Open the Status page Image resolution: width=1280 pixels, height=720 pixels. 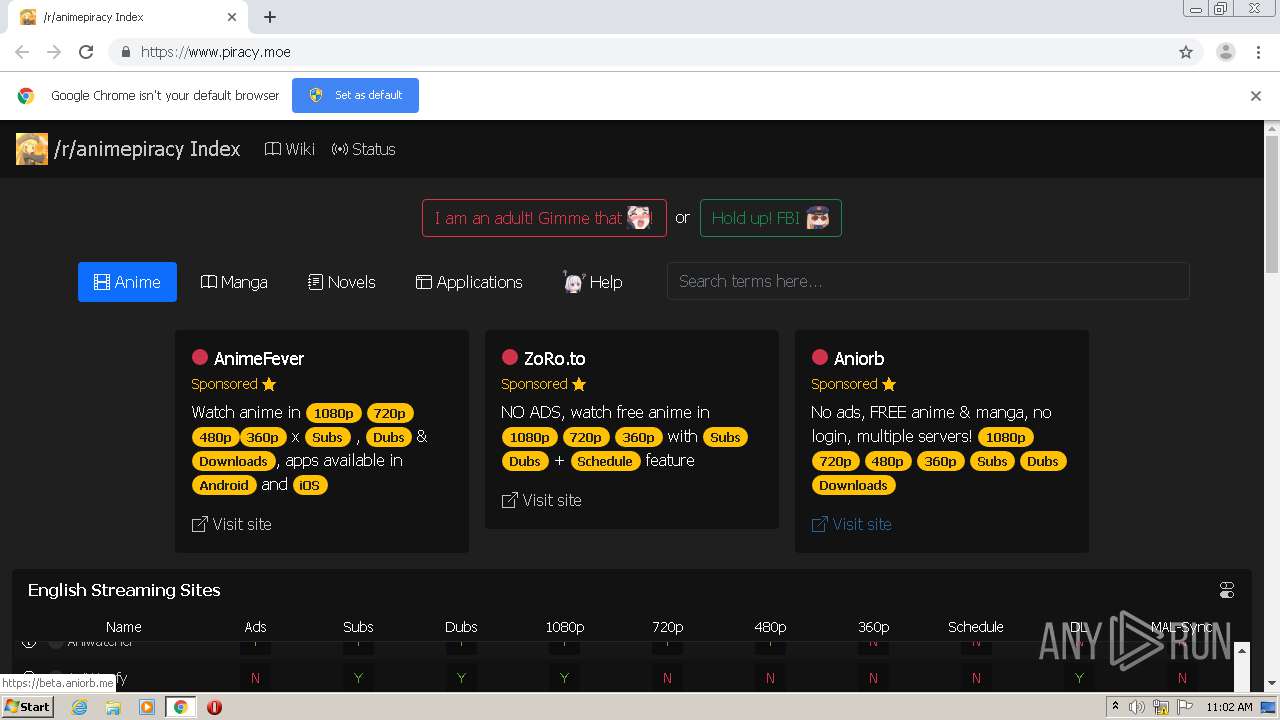(363, 149)
